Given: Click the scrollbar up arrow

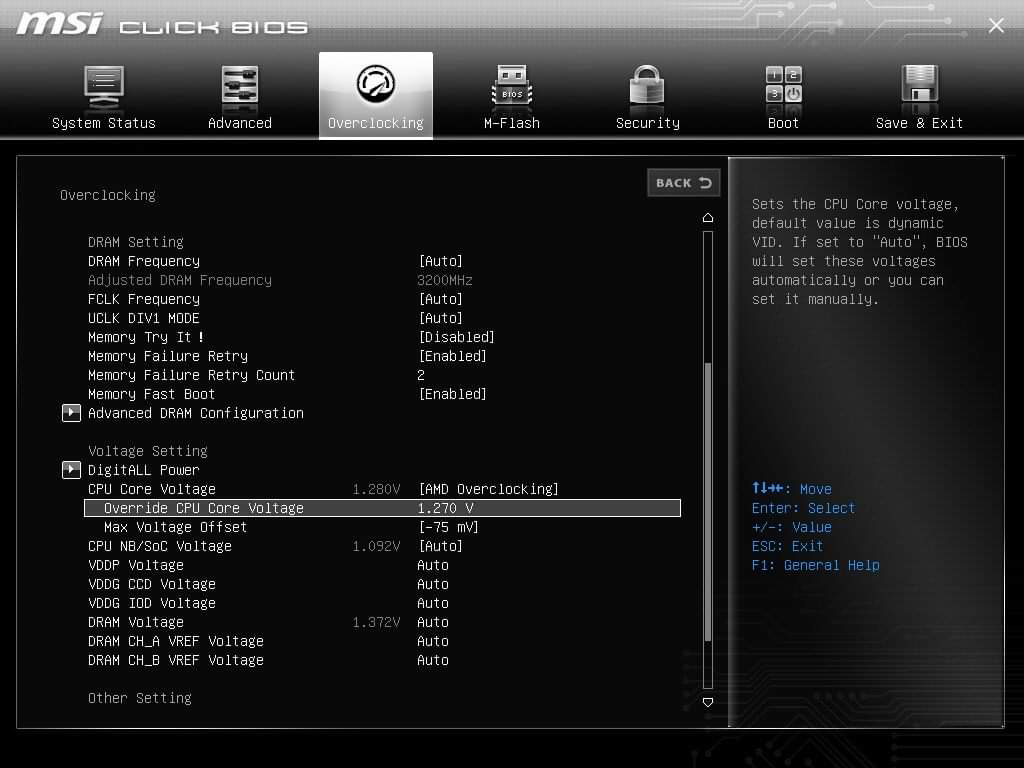Looking at the screenshot, I should pyautogui.click(x=708, y=217).
